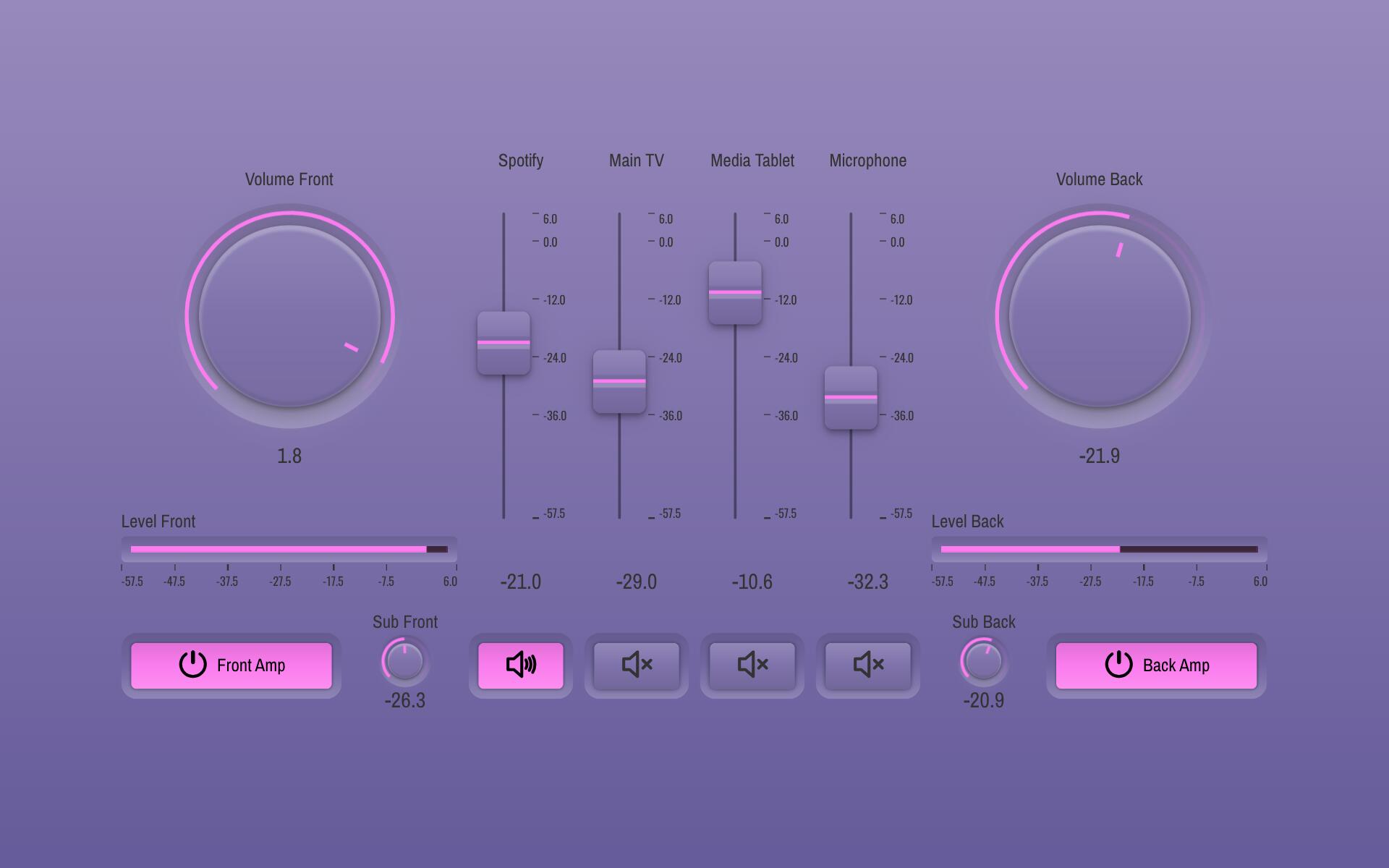
Task: Mute the Spotify channel speaker icon
Action: pyautogui.click(x=521, y=665)
